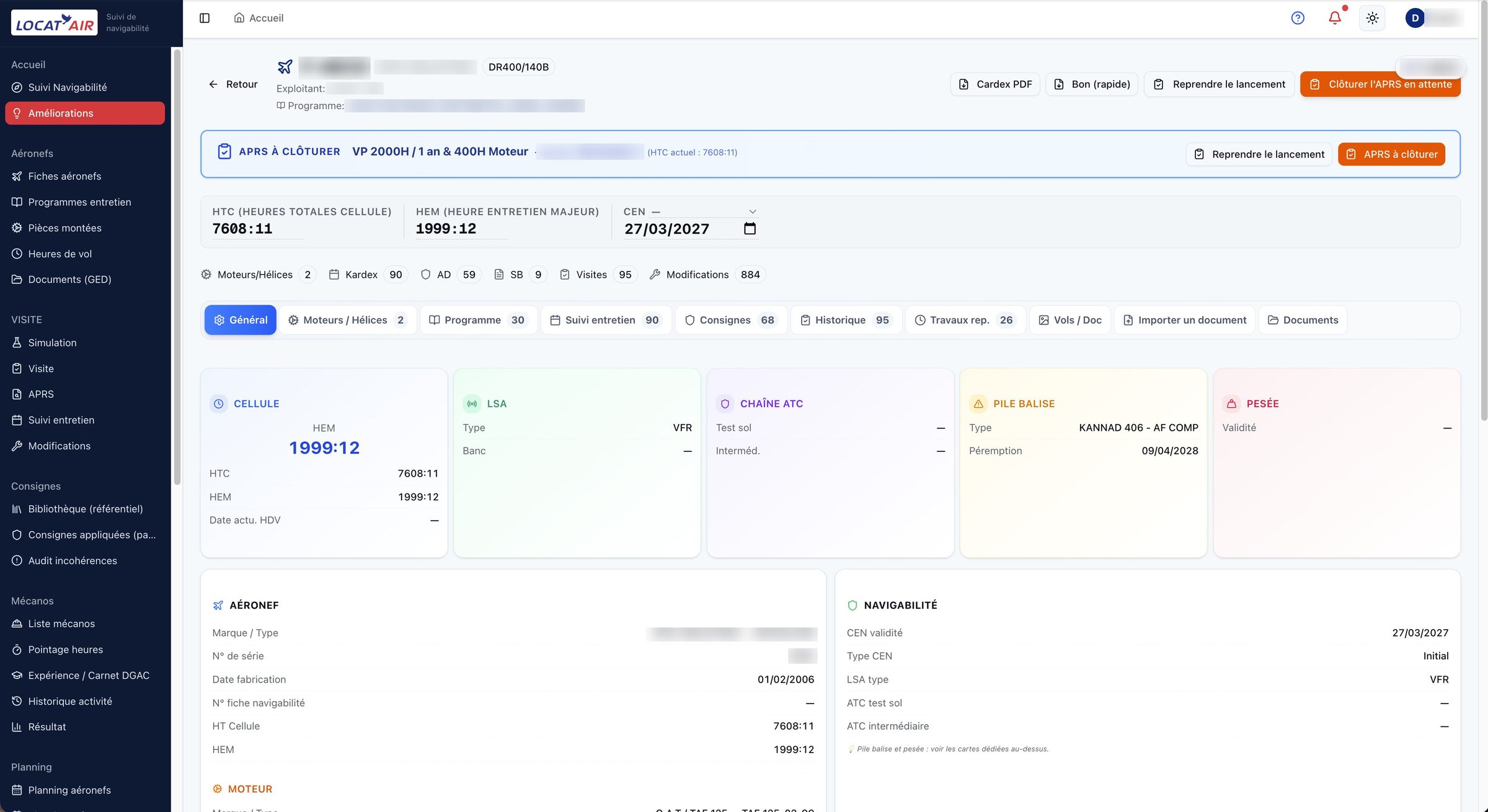
Task: Open the Documents tab
Action: coord(1303,320)
